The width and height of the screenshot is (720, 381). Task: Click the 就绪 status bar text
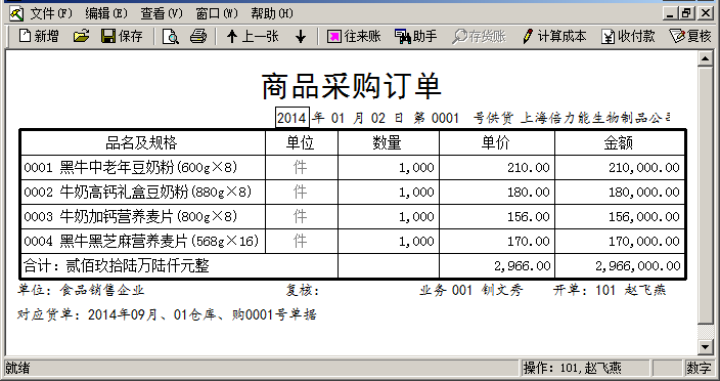tap(17, 368)
